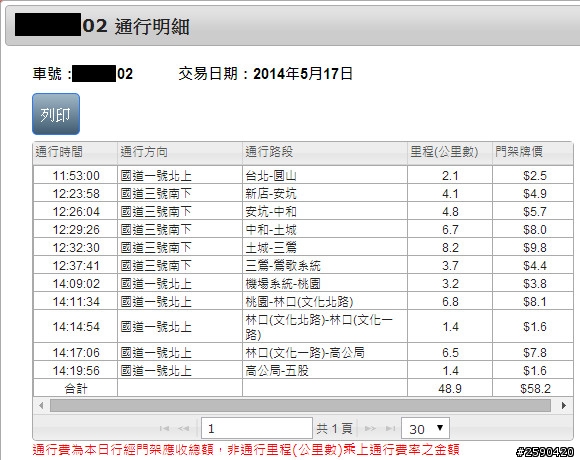Screen dimensions: 580x460
Task: Click the 林口(文化一路)-高公局 road section cell
Action: tap(325, 352)
